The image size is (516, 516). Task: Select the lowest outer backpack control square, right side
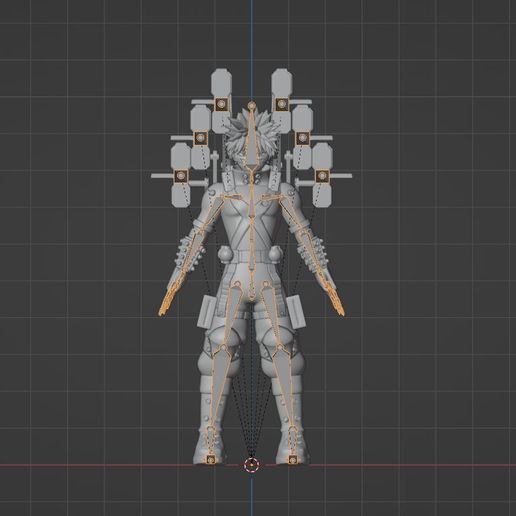click(322, 176)
